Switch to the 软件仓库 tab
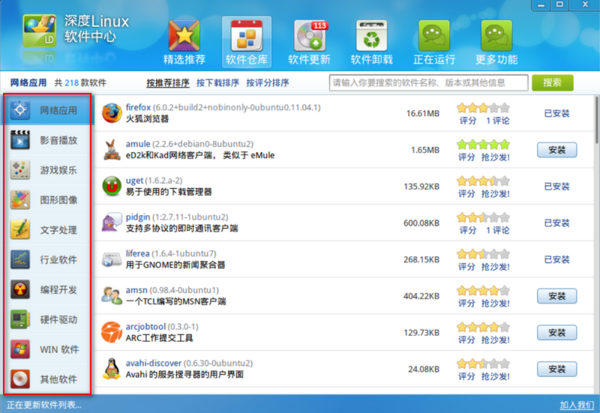600x413 pixels. click(x=246, y=42)
